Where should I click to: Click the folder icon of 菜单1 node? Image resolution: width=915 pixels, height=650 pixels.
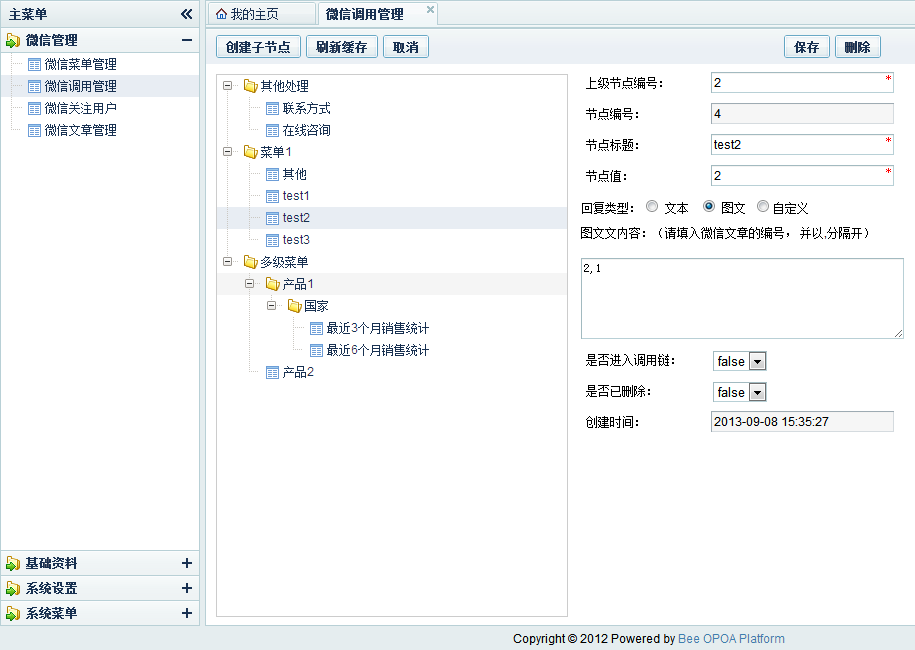tap(252, 152)
